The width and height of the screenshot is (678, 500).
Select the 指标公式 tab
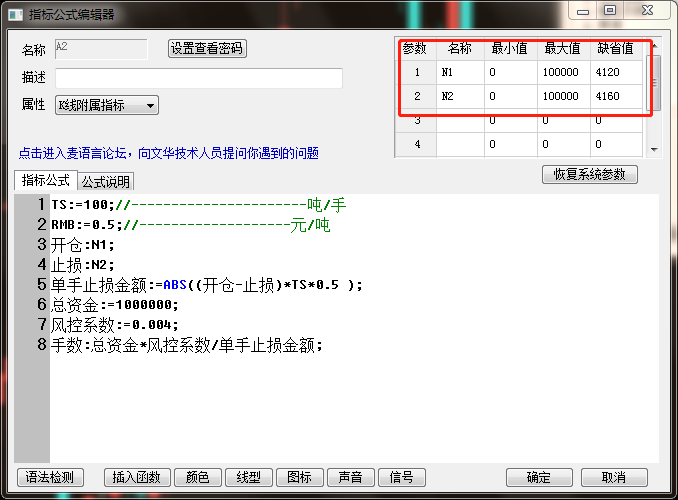[45, 181]
